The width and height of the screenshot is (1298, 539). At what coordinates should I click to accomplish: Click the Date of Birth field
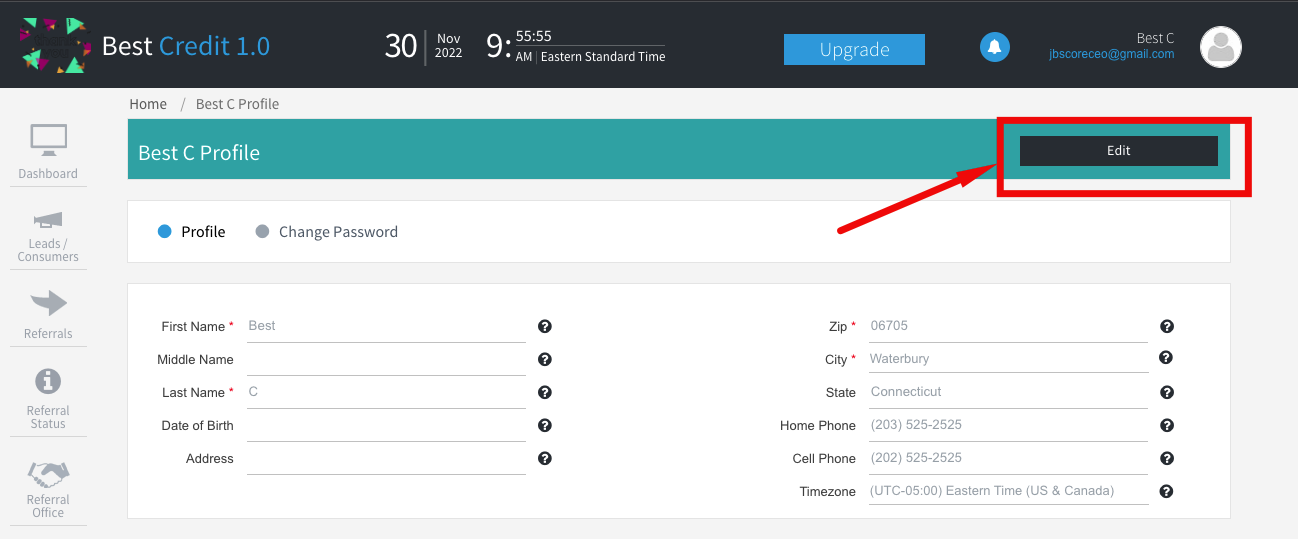click(386, 425)
